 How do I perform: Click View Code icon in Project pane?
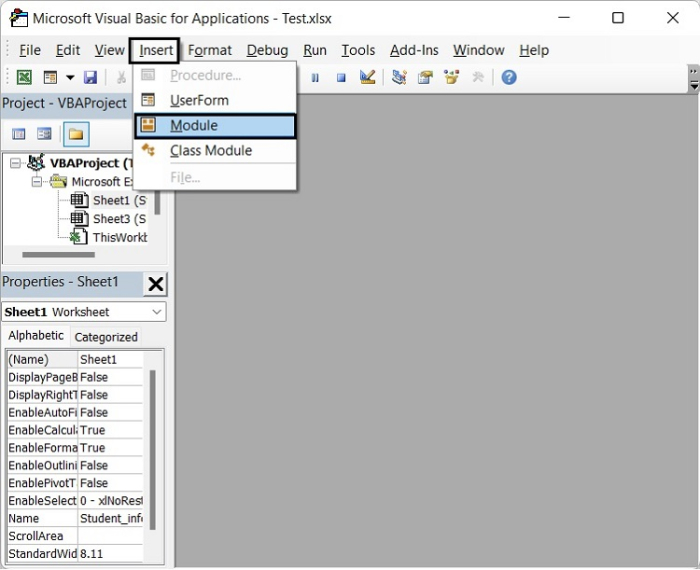point(18,134)
